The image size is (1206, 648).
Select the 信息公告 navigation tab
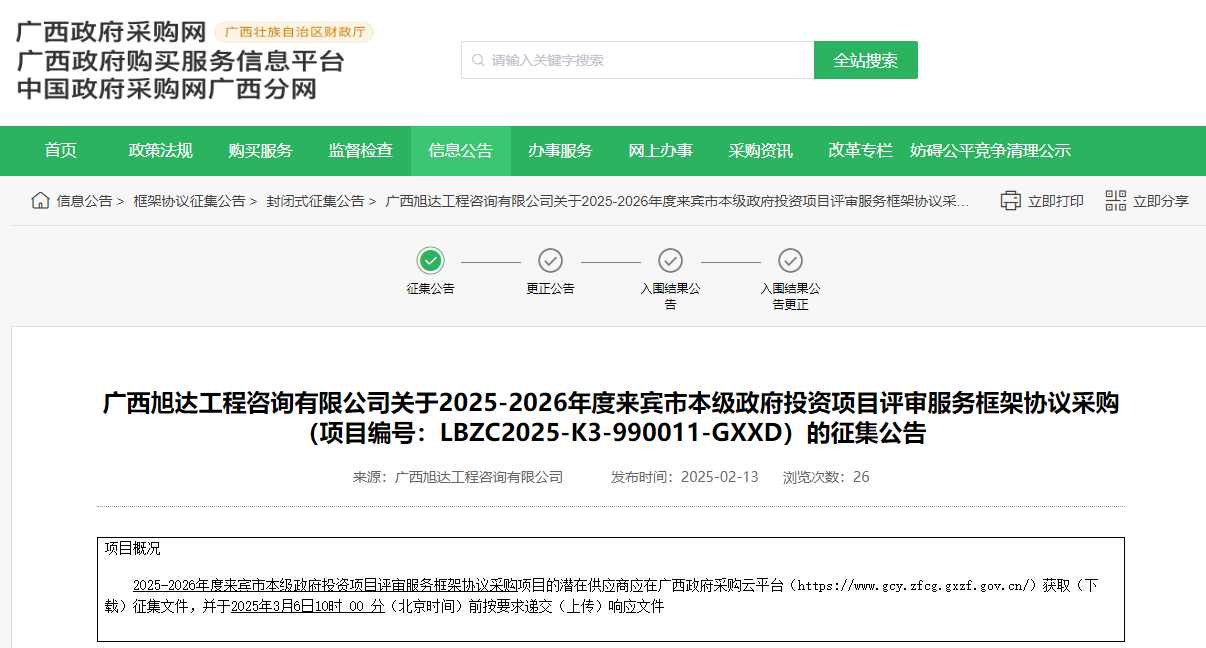[x=461, y=150]
